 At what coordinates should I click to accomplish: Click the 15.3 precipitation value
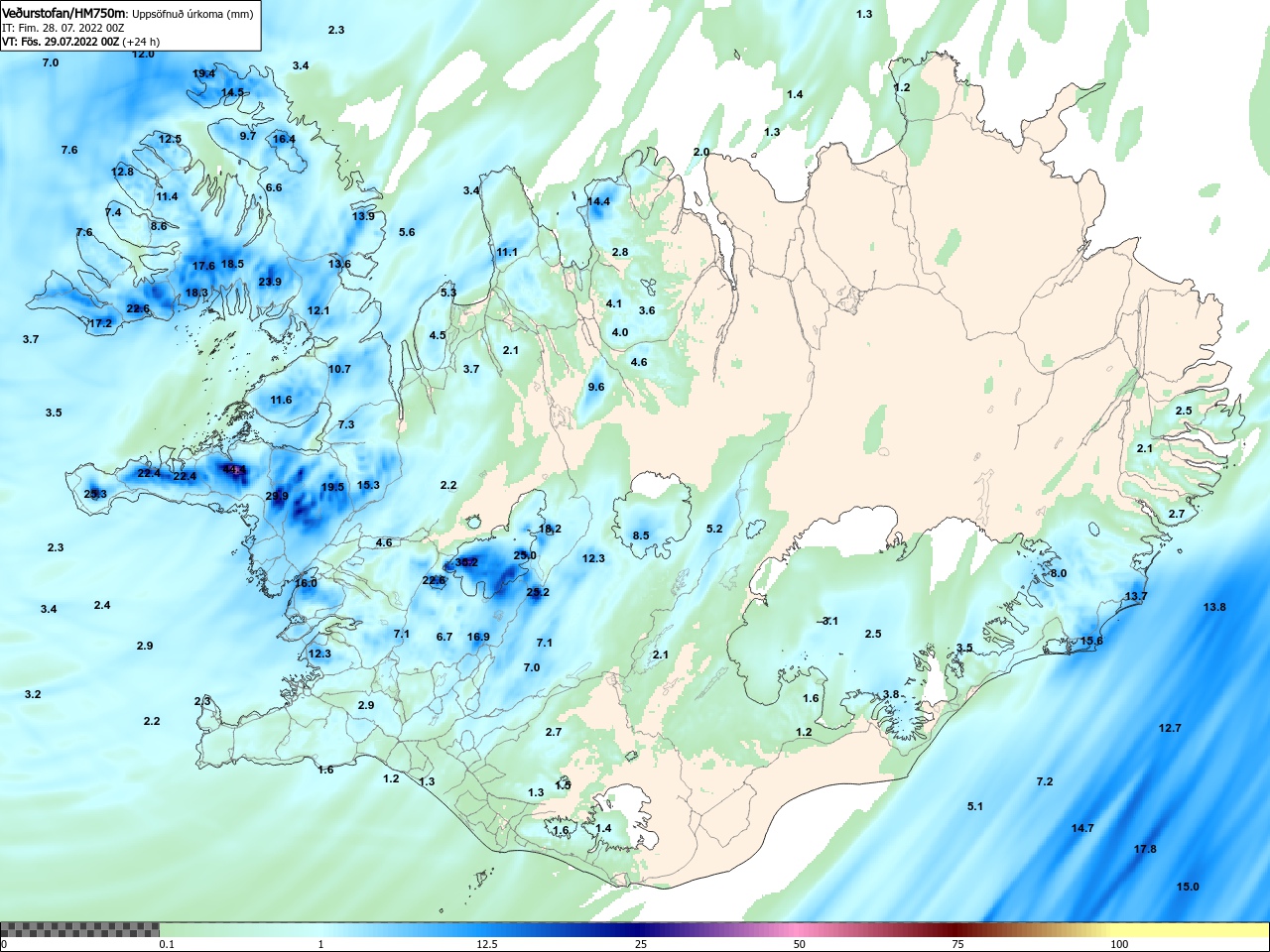click(x=368, y=485)
